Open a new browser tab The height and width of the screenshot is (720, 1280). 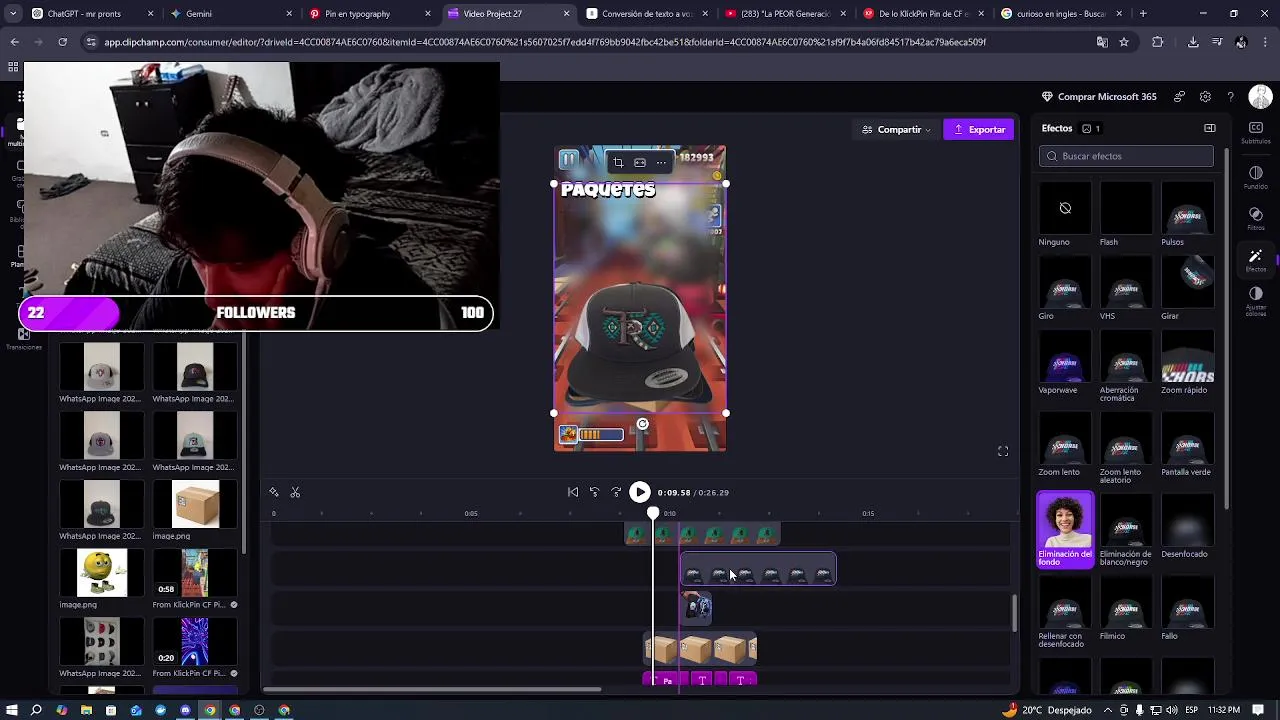(1143, 14)
